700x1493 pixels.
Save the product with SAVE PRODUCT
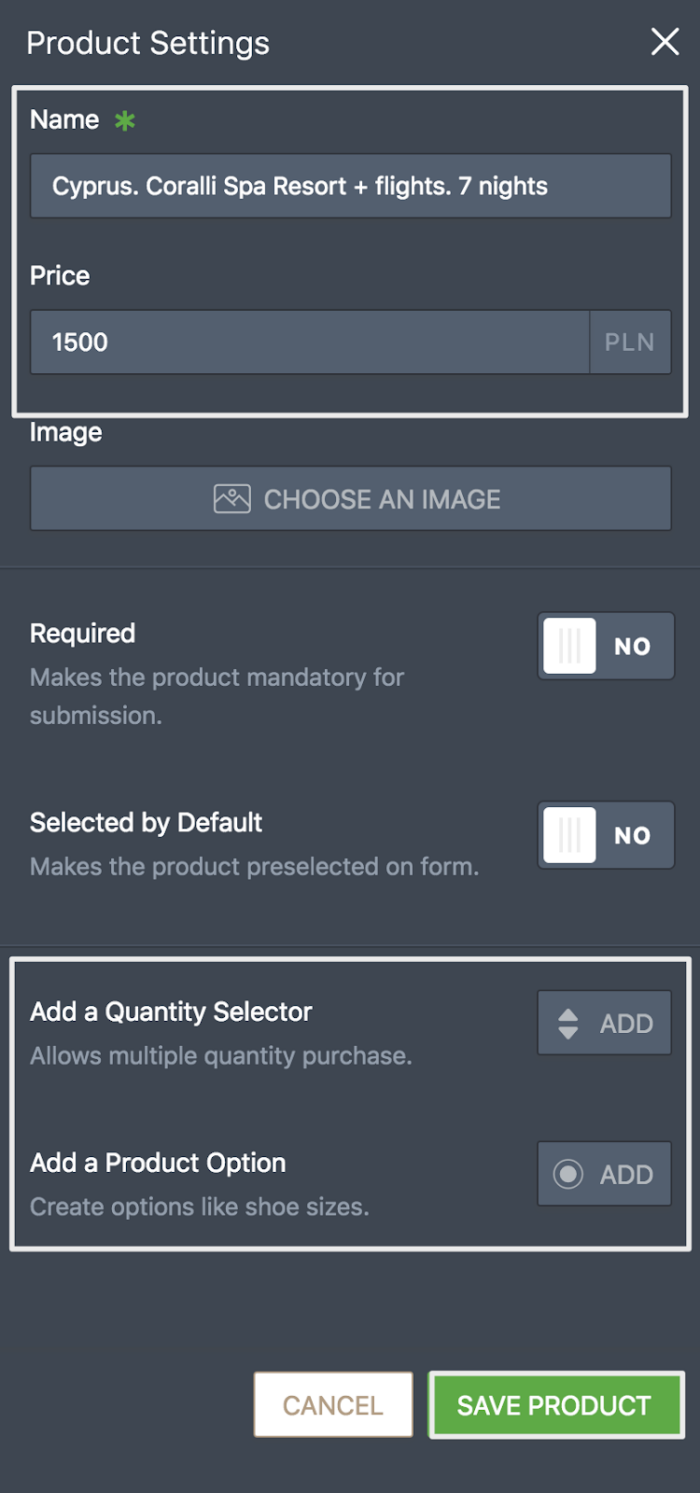pos(555,1405)
